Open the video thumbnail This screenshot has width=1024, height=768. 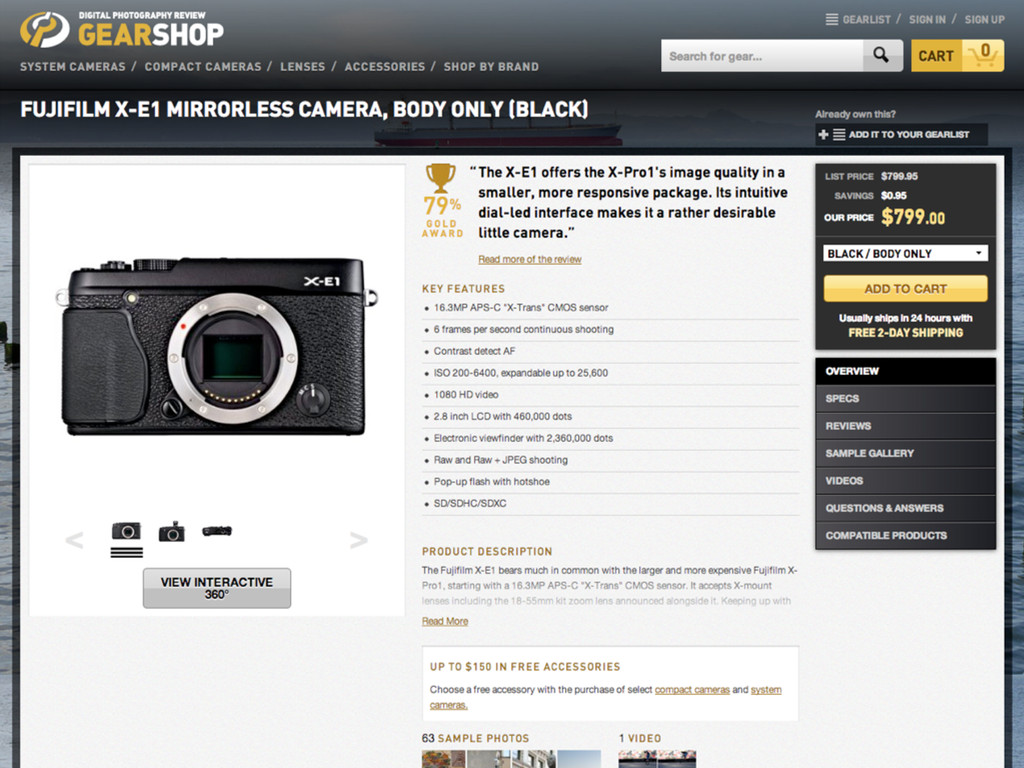click(657, 759)
